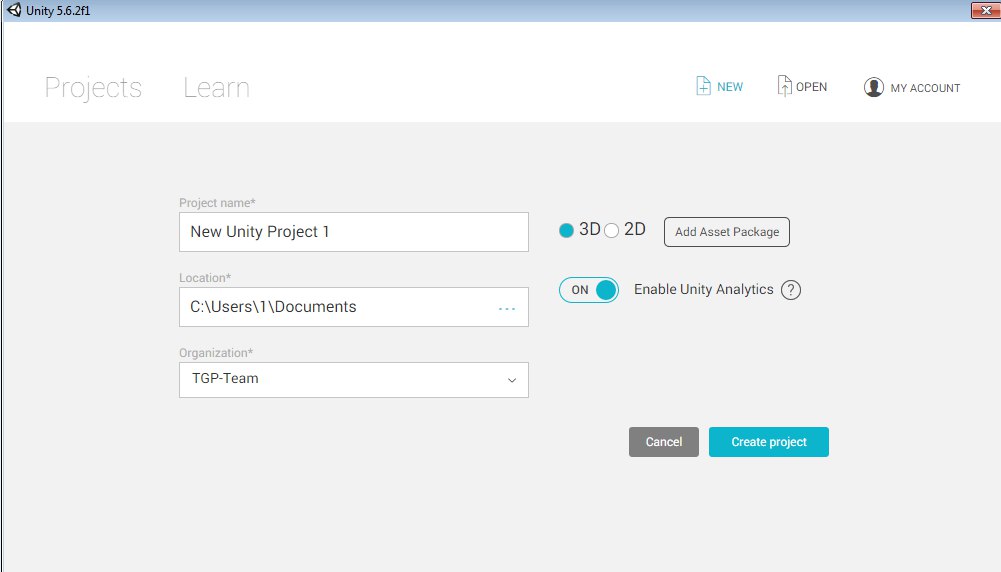
Task: Click the Enable Unity Analytics label
Action: click(x=704, y=289)
